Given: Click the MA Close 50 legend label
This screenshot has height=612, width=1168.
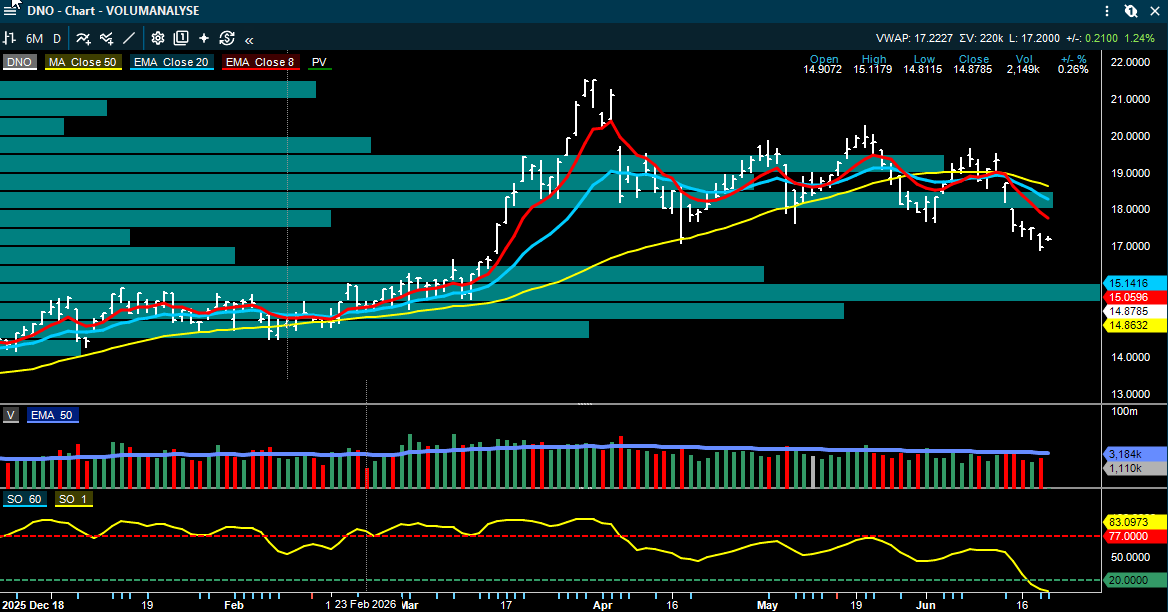Looking at the screenshot, I should pyautogui.click(x=83, y=63).
